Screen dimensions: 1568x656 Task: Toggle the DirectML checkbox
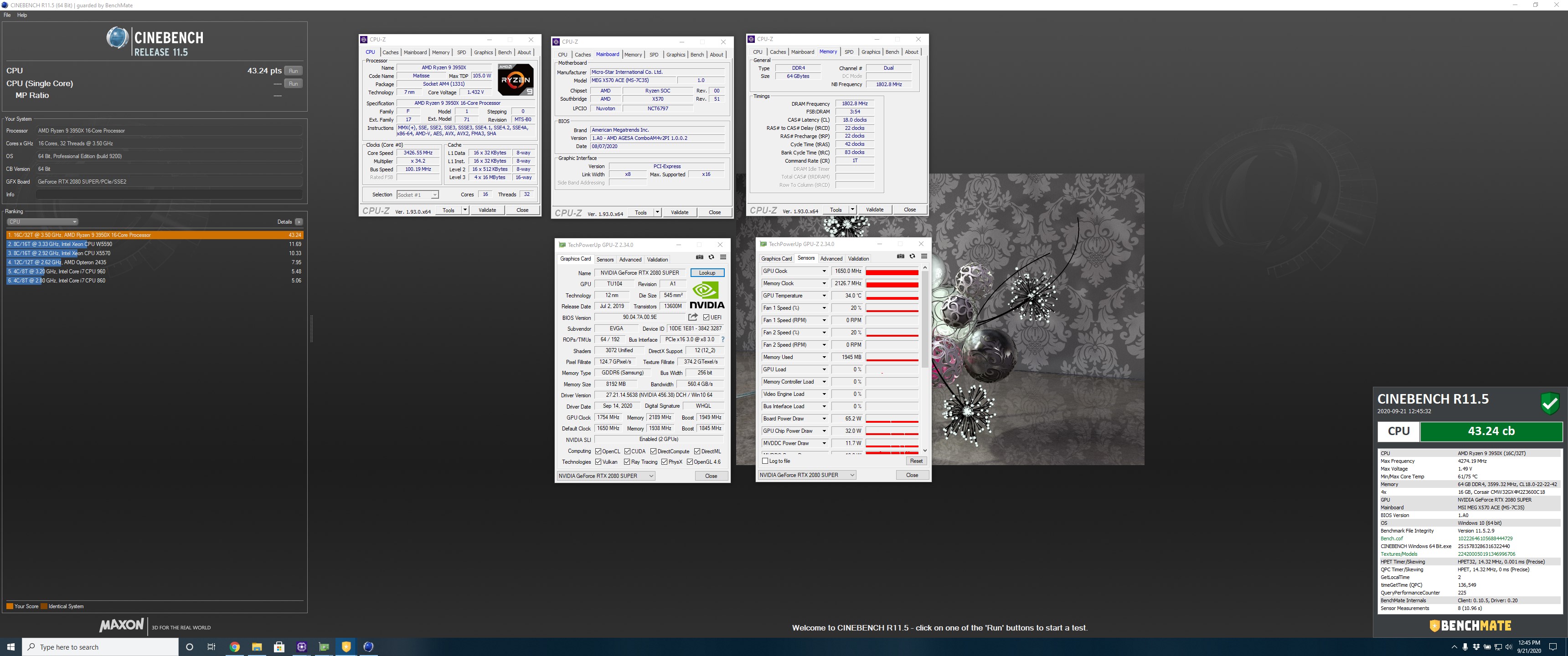pyautogui.click(x=697, y=451)
